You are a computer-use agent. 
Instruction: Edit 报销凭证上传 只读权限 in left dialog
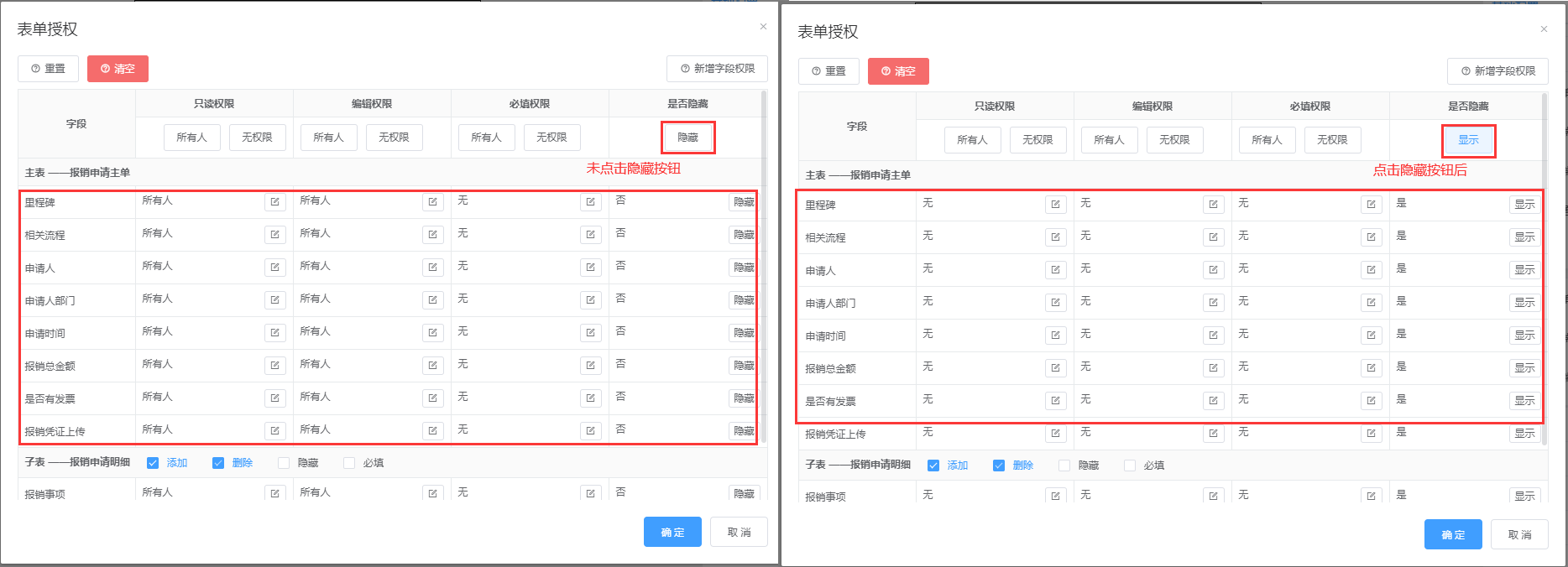pyautogui.click(x=275, y=431)
